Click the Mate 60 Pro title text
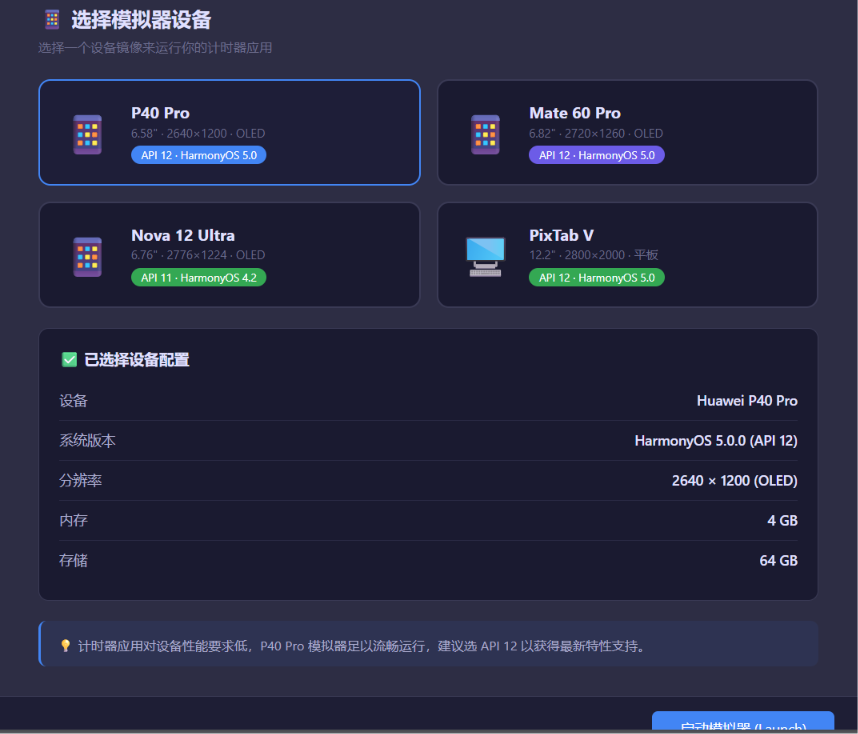The width and height of the screenshot is (858, 734). (x=575, y=113)
